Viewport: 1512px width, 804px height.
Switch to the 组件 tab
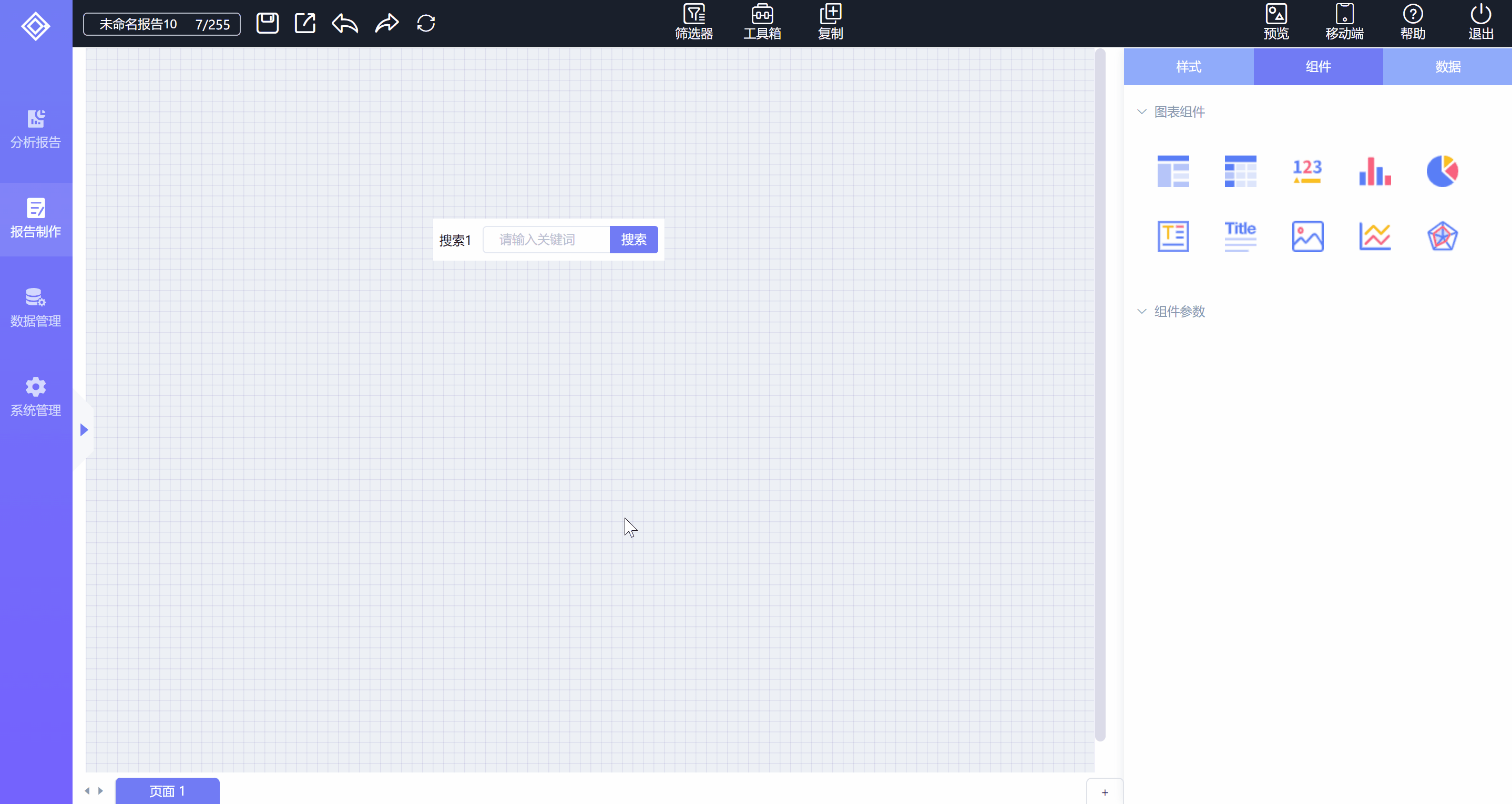point(1319,67)
